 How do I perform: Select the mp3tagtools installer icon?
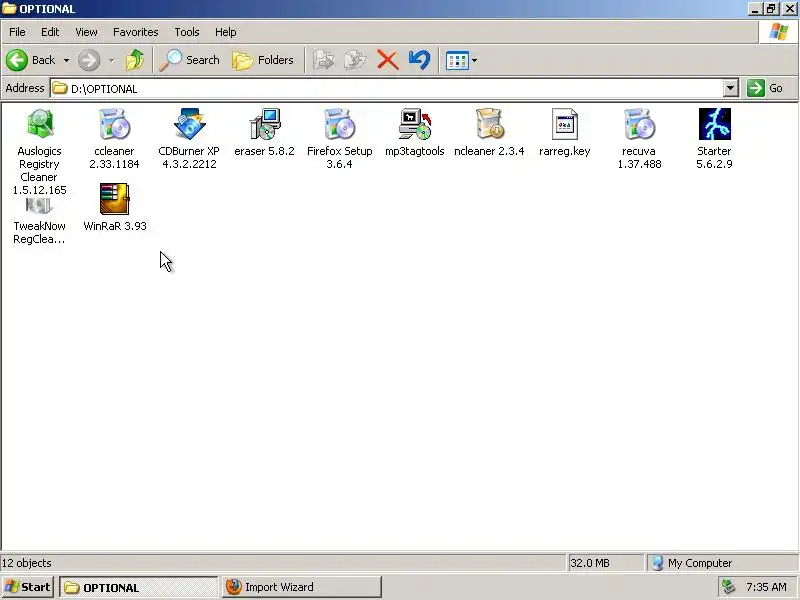(x=414, y=124)
